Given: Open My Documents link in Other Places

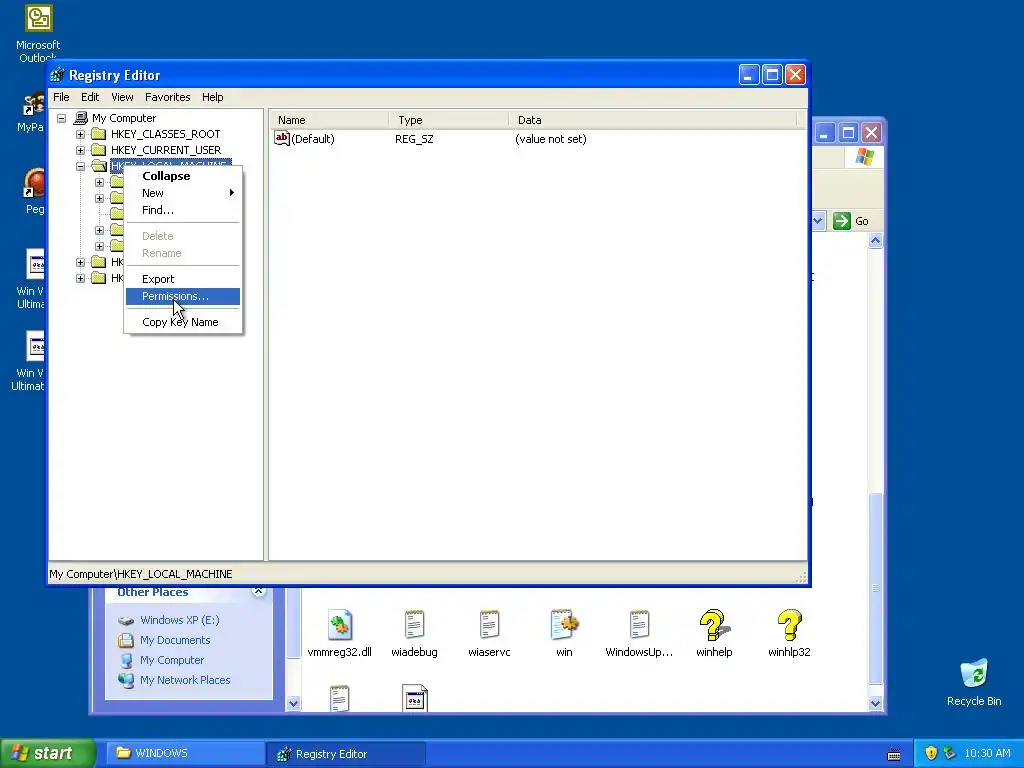Looking at the screenshot, I should point(175,641).
